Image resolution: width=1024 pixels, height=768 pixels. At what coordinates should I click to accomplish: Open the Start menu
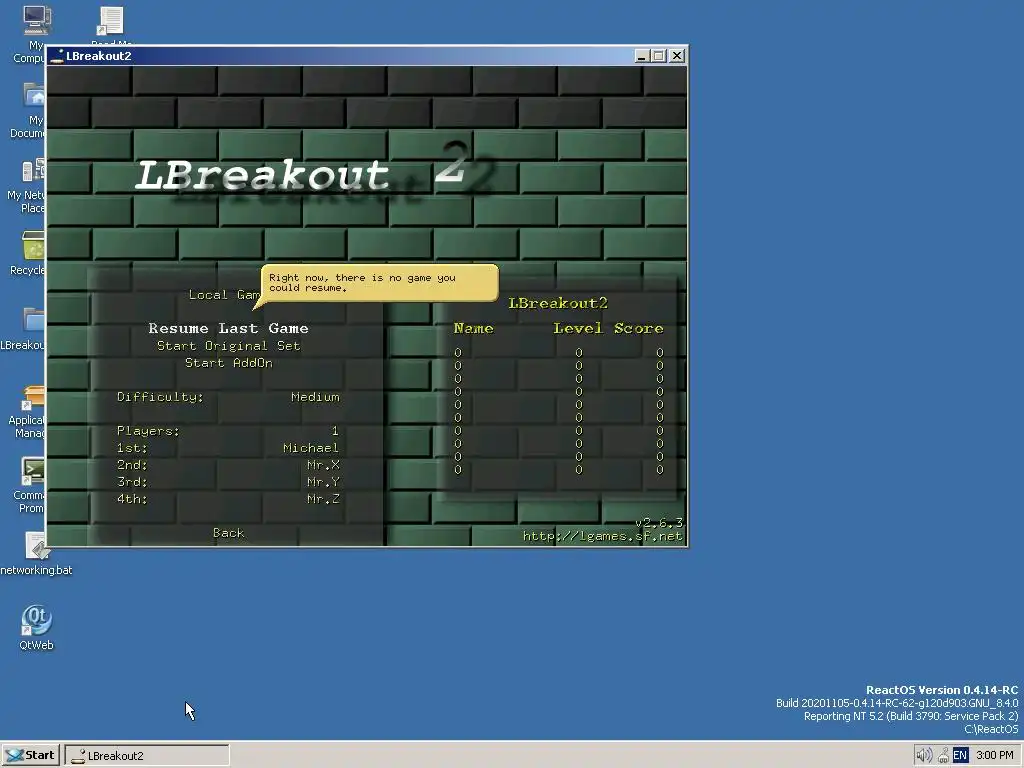coord(31,756)
